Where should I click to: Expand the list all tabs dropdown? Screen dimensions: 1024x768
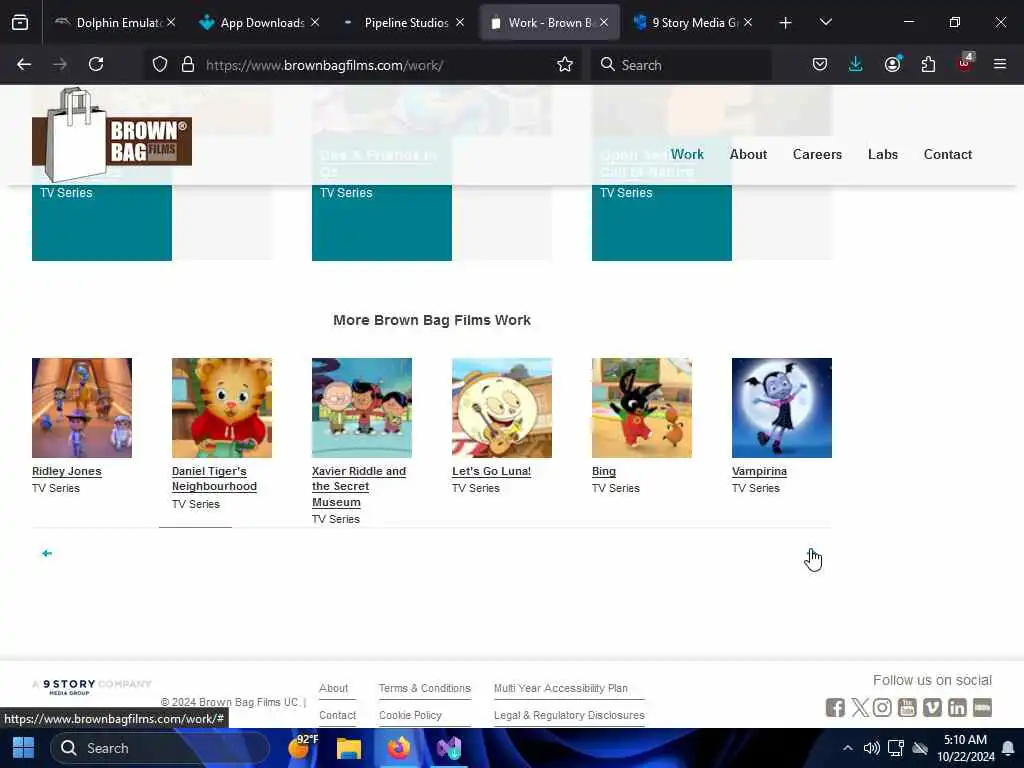point(825,23)
